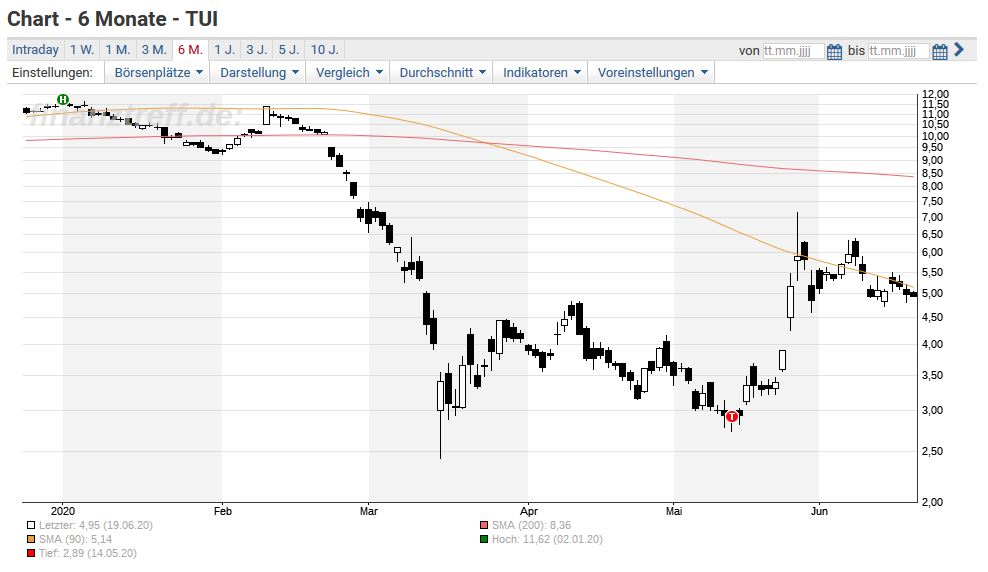The height and width of the screenshot is (572, 988).
Task: Click the '2020' x-axis label
Action: point(63,511)
